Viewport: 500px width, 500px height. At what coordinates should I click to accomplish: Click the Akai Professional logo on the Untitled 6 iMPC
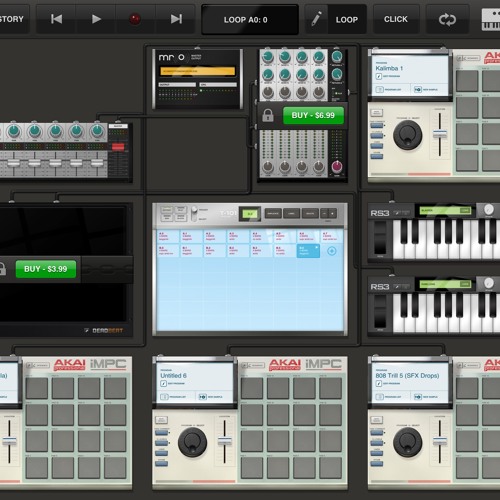tap(285, 365)
